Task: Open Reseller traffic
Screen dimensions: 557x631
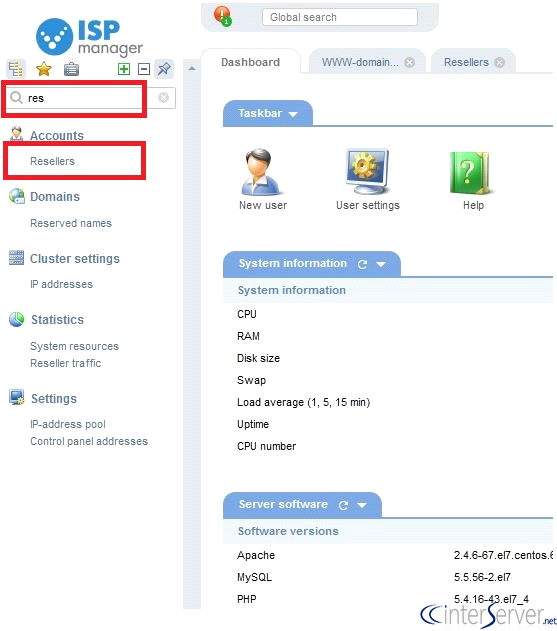Action: [66, 363]
